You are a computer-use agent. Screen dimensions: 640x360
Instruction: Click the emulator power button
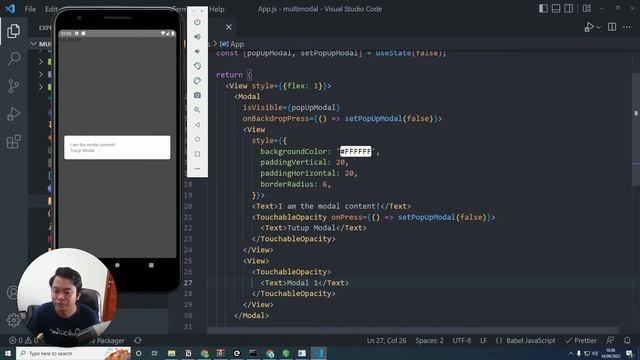click(x=198, y=22)
